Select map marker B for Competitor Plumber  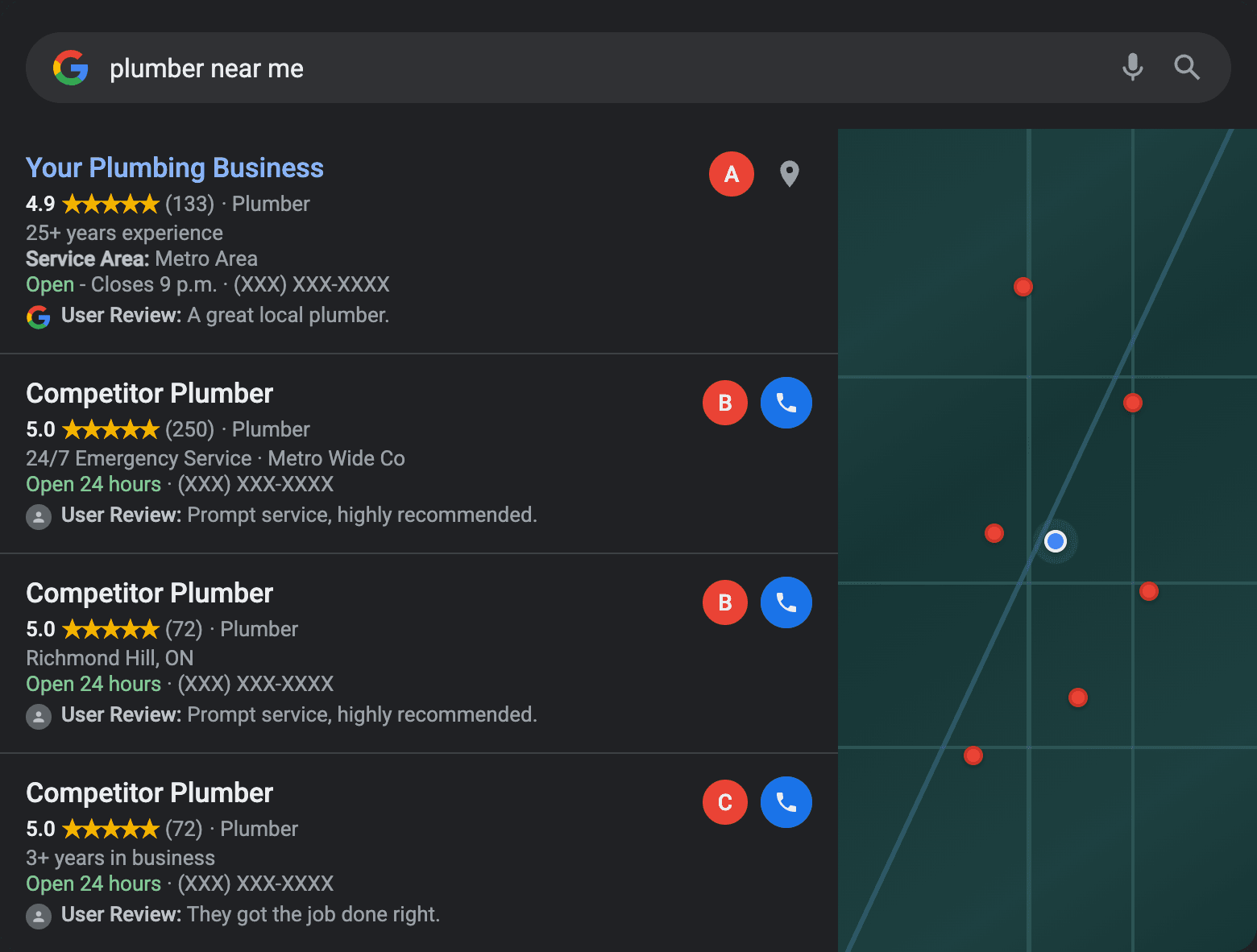(724, 403)
